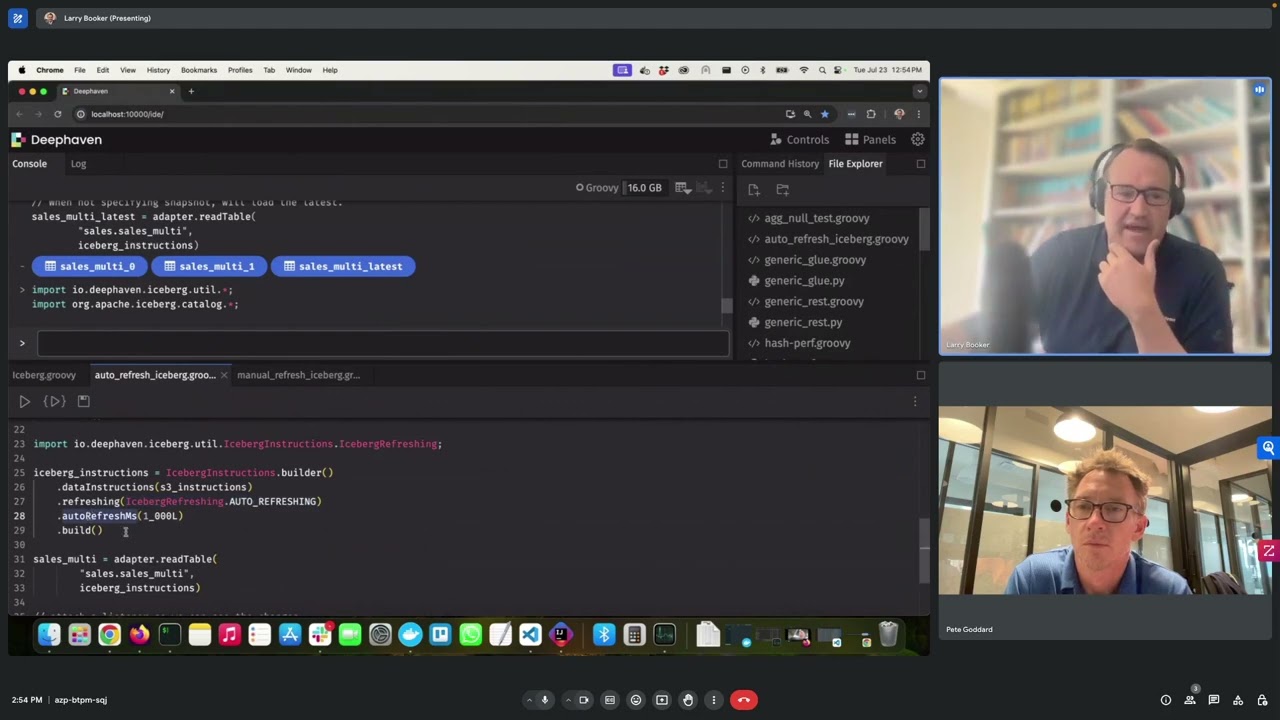Raise your hand in the call
Image resolution: width=1280 pixels, height=720 pixels.
688,700
